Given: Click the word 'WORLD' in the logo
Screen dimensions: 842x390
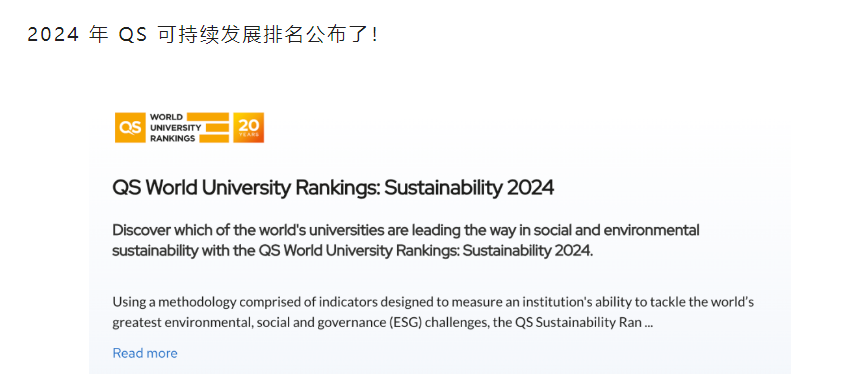Looking at the screenshot, I should tap(166, 117).
